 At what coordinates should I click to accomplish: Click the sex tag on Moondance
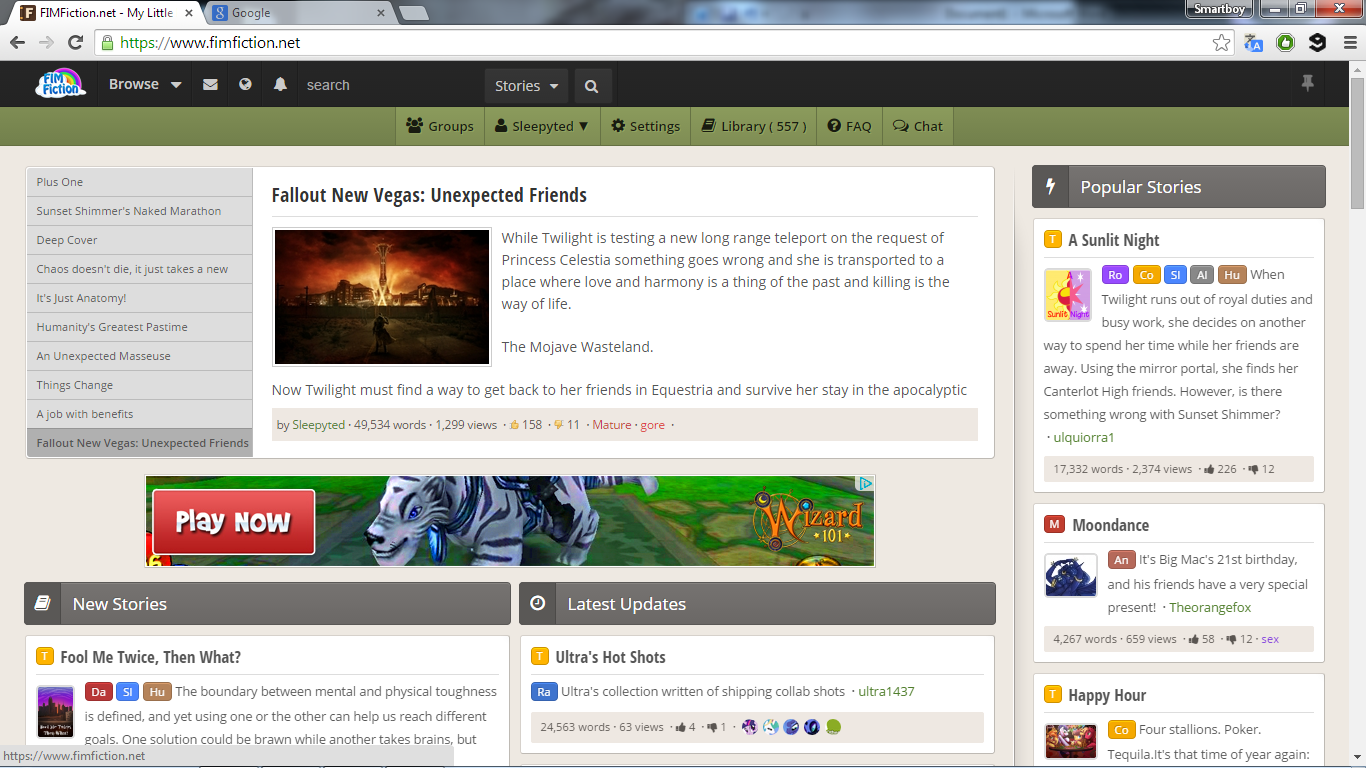coord(1270,639)
